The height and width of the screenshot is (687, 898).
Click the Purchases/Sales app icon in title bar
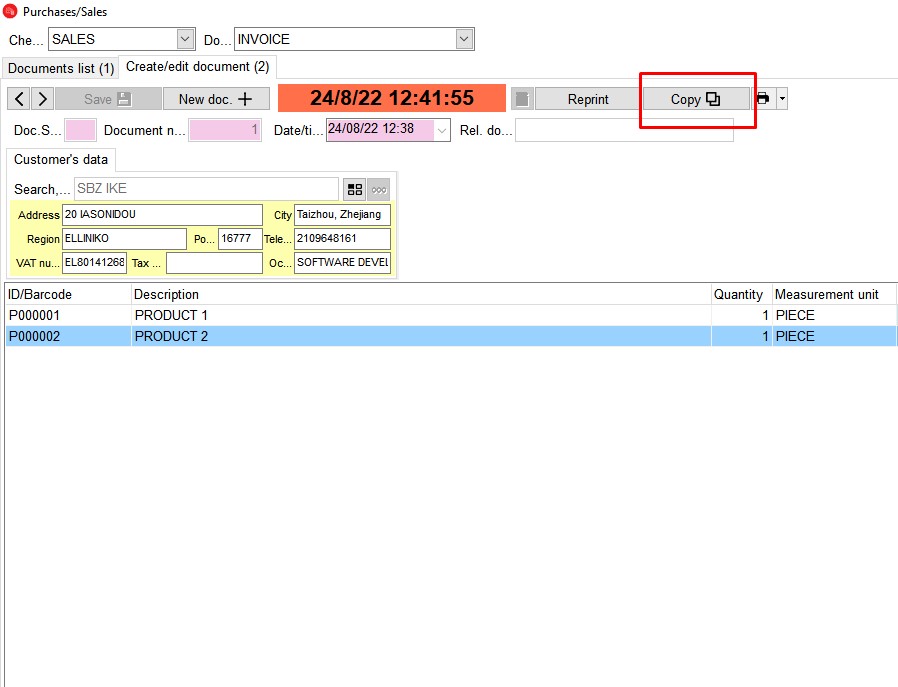(11, 12)
